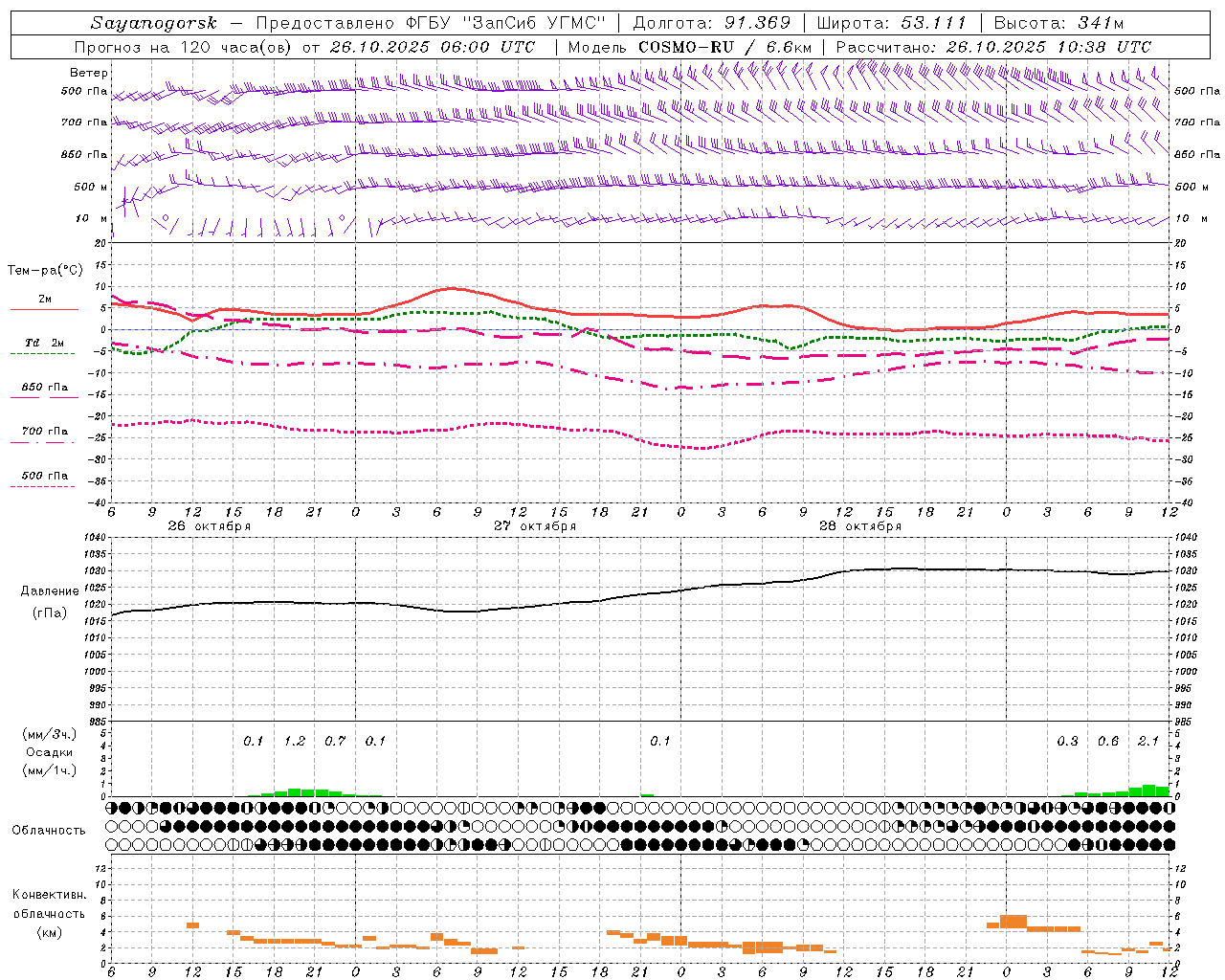Click the 0.7 precipitation amount value
Image resolution: width=1225 pixels, height=980 pixels.
pyautogui.click(x=335, y=742)
